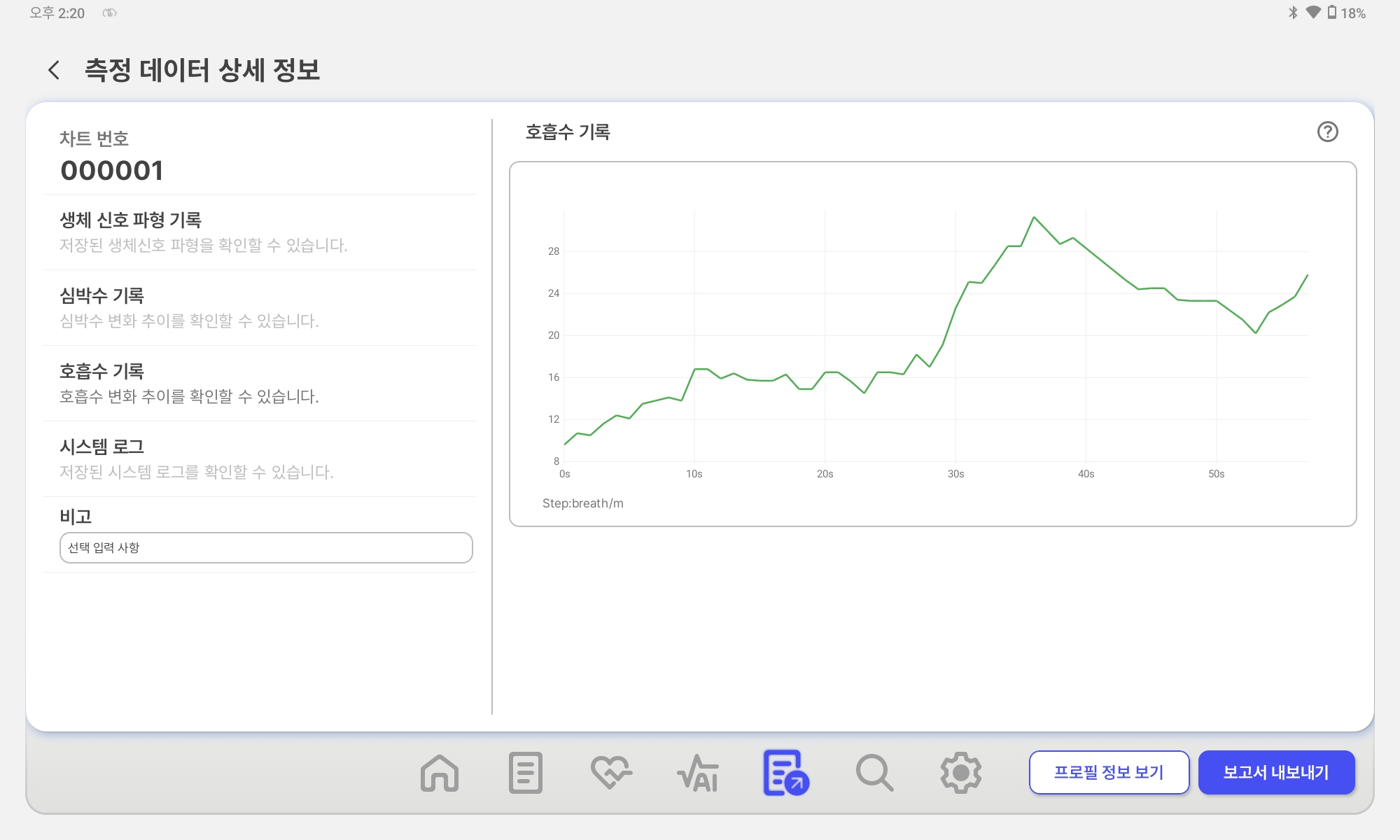
Task: Click the 10s x-axis label
Action: (694, 474)
